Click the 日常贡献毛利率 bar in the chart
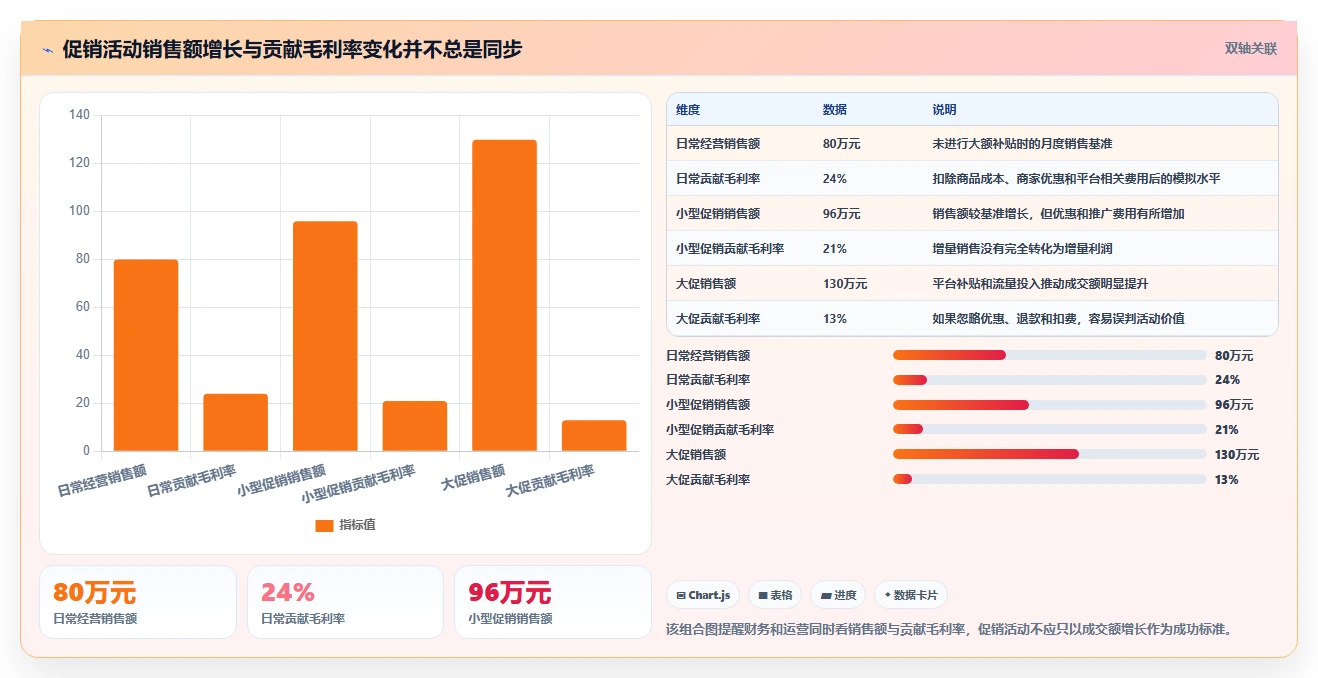The image size is (1318, 678). 235,422
